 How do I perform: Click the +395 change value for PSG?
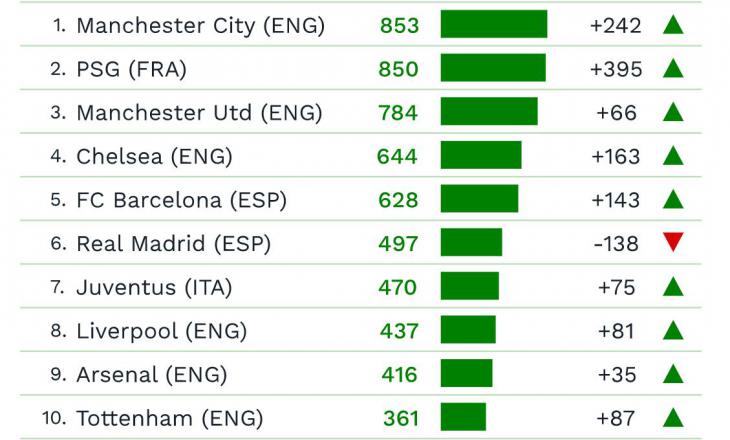click(616, 70)
